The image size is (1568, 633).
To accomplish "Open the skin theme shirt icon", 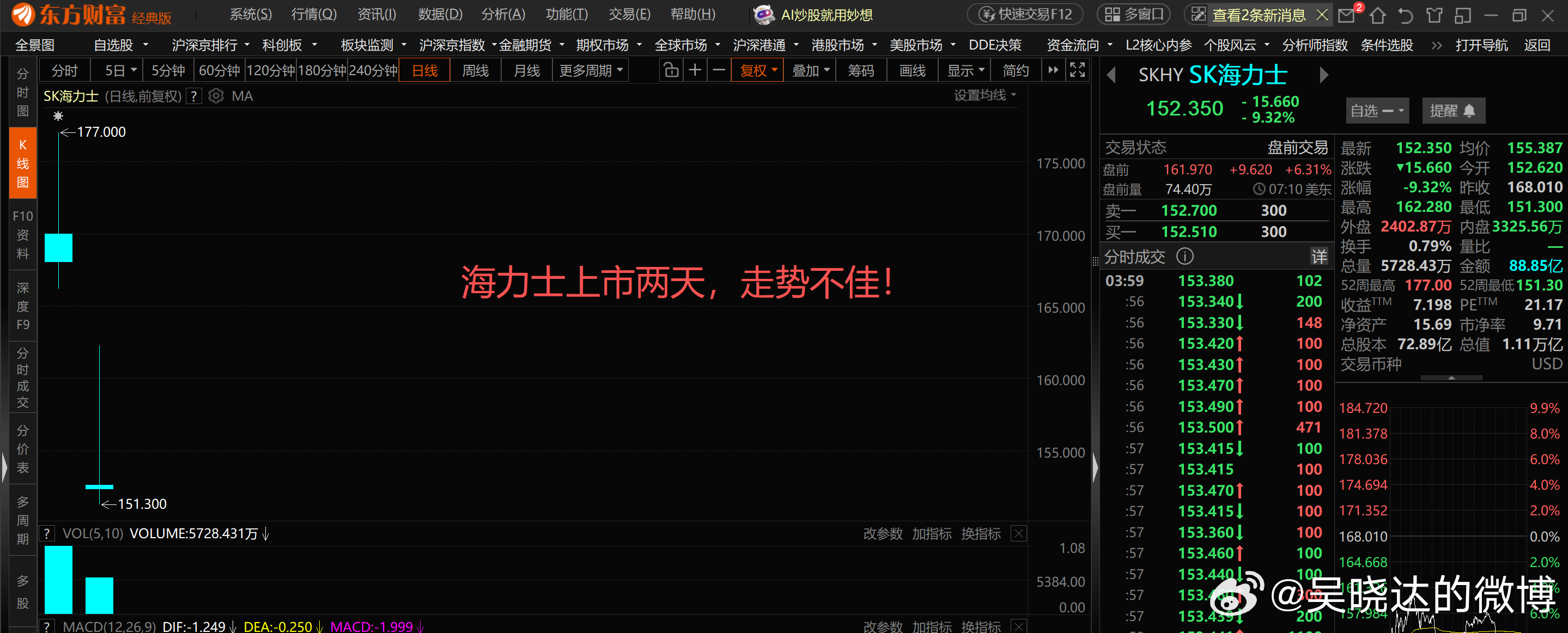I will [x=1434, y=15].
